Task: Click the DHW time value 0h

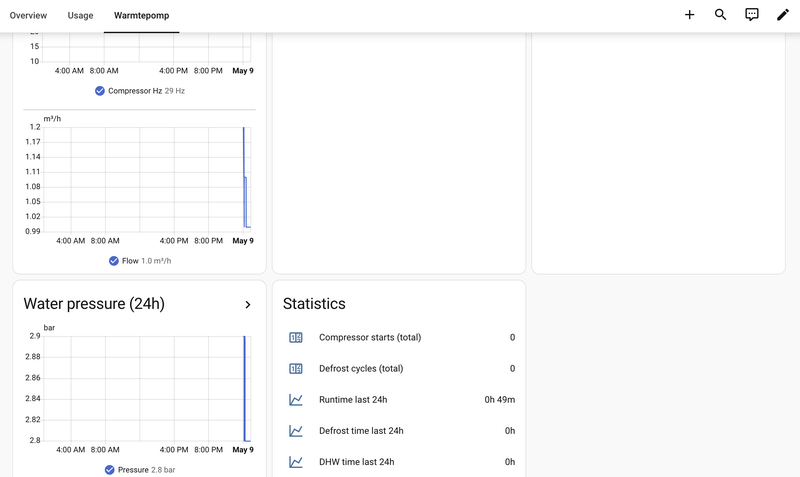Action: (x=510, y=462)
